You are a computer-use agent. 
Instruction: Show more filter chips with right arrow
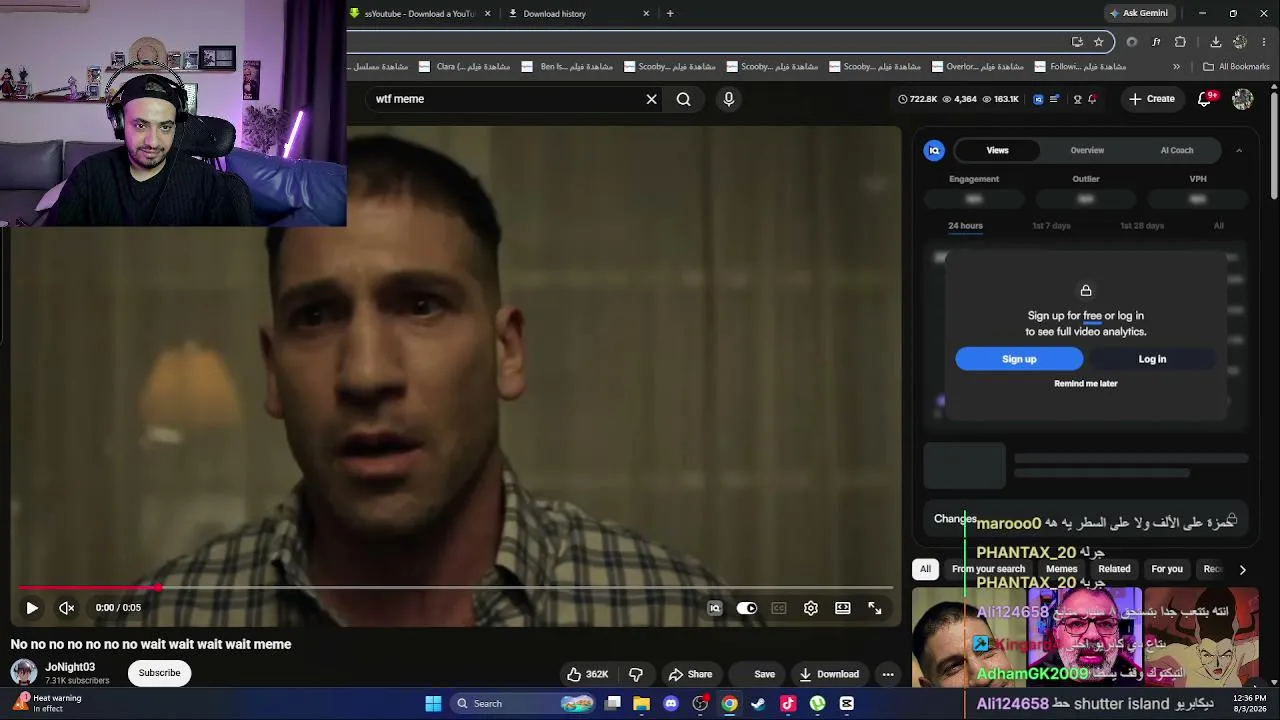1242,570
